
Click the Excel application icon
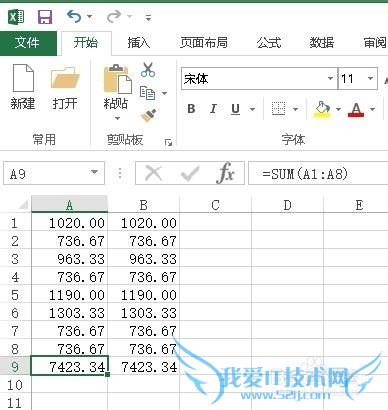16,16
